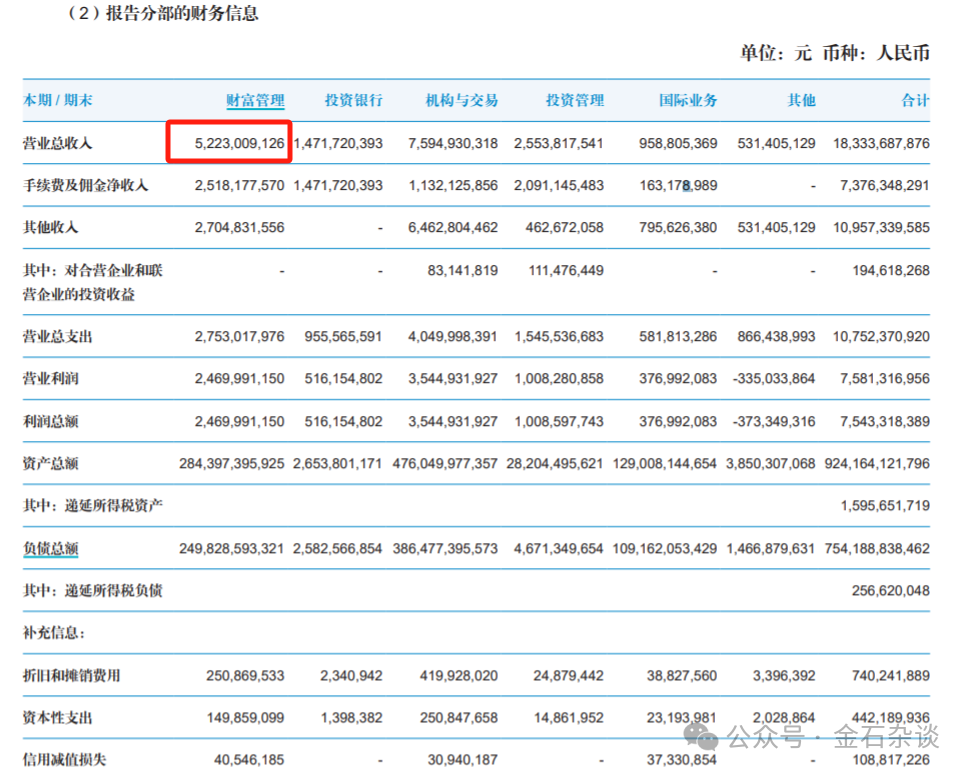Click the 补充信息： label
Image resolution: width=970 pixels, height=775 pixels.
click(54, 633)
